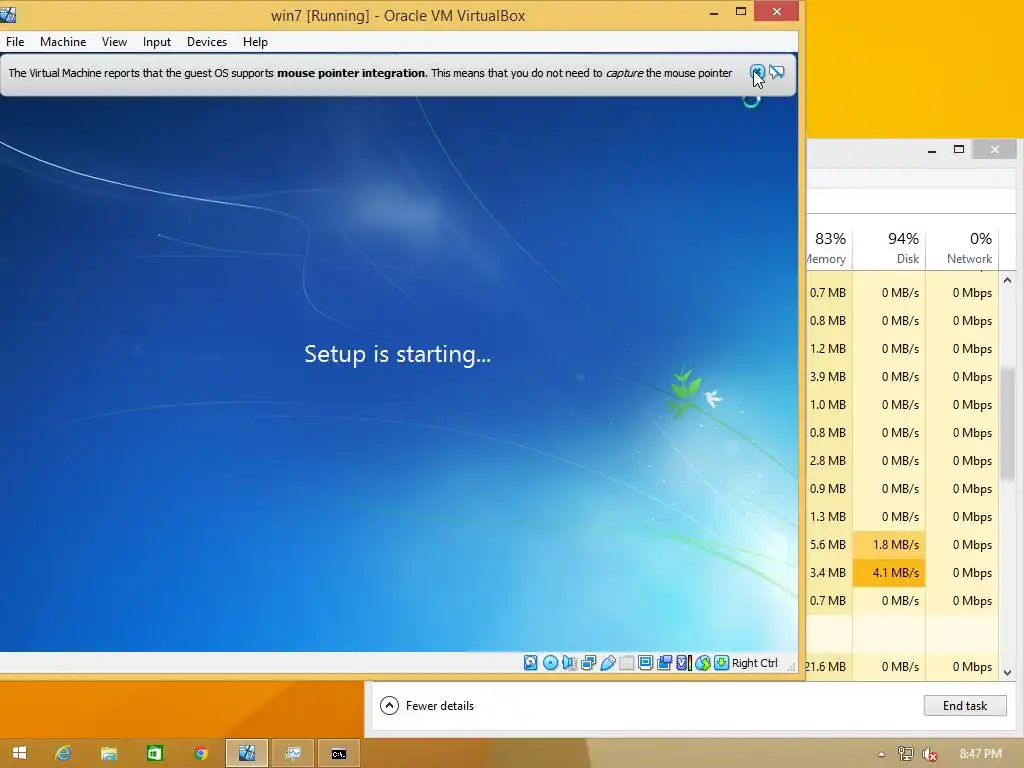
Task: Select the 1.2 MB memory cell
Action: tap(829, 349)
